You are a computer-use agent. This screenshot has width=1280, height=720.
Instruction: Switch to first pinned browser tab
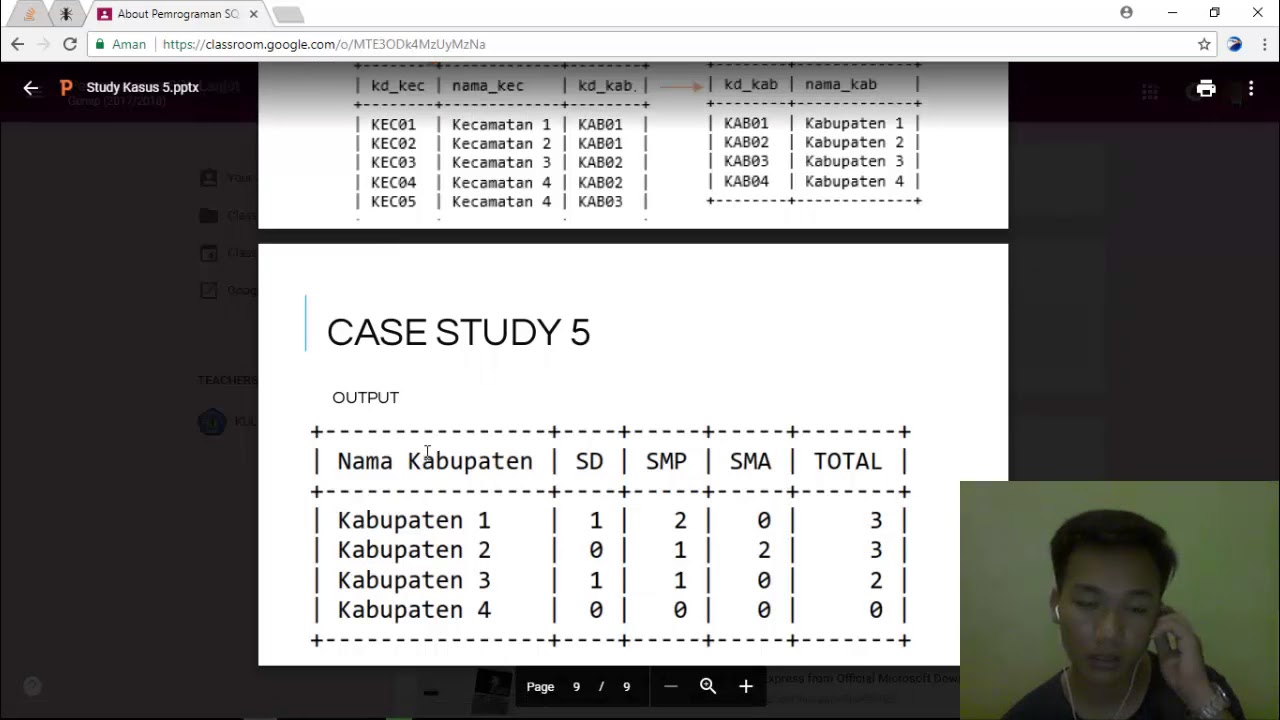29,14
